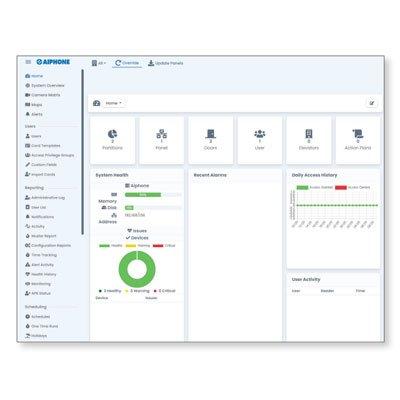Click the Schedules clock icon

point(28,316)
